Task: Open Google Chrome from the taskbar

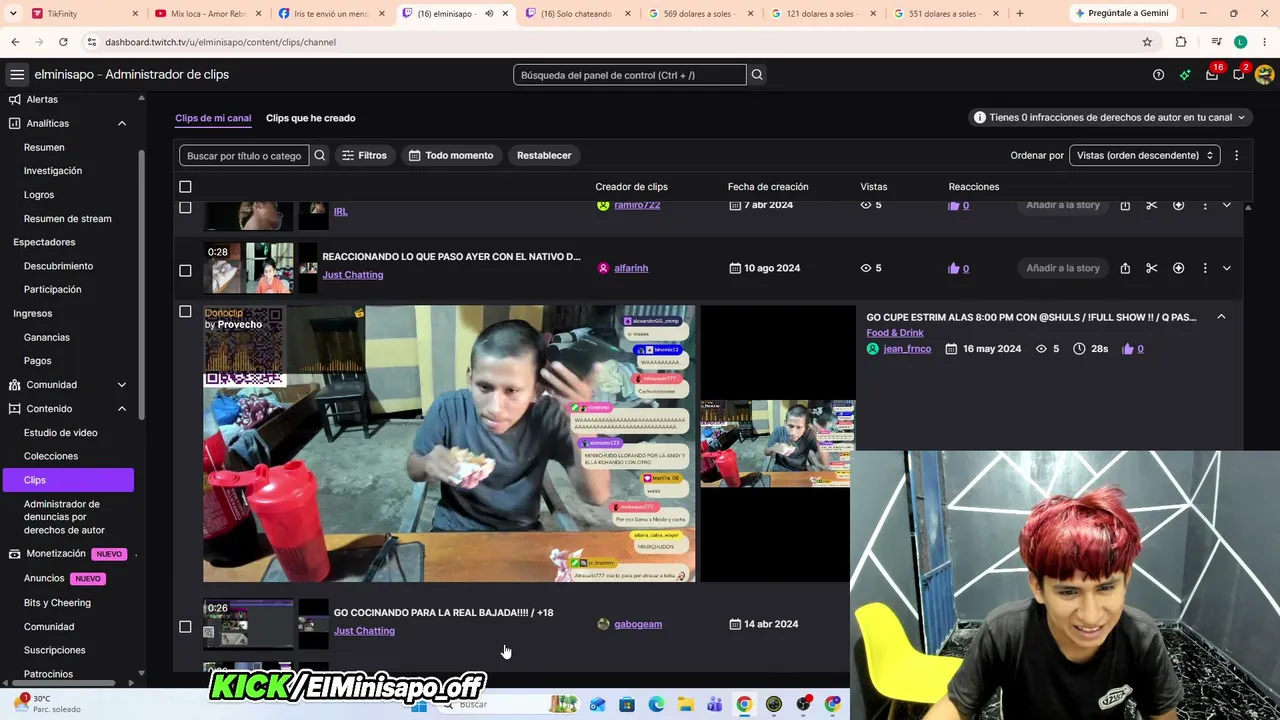Action: click(x=744, y=704)
